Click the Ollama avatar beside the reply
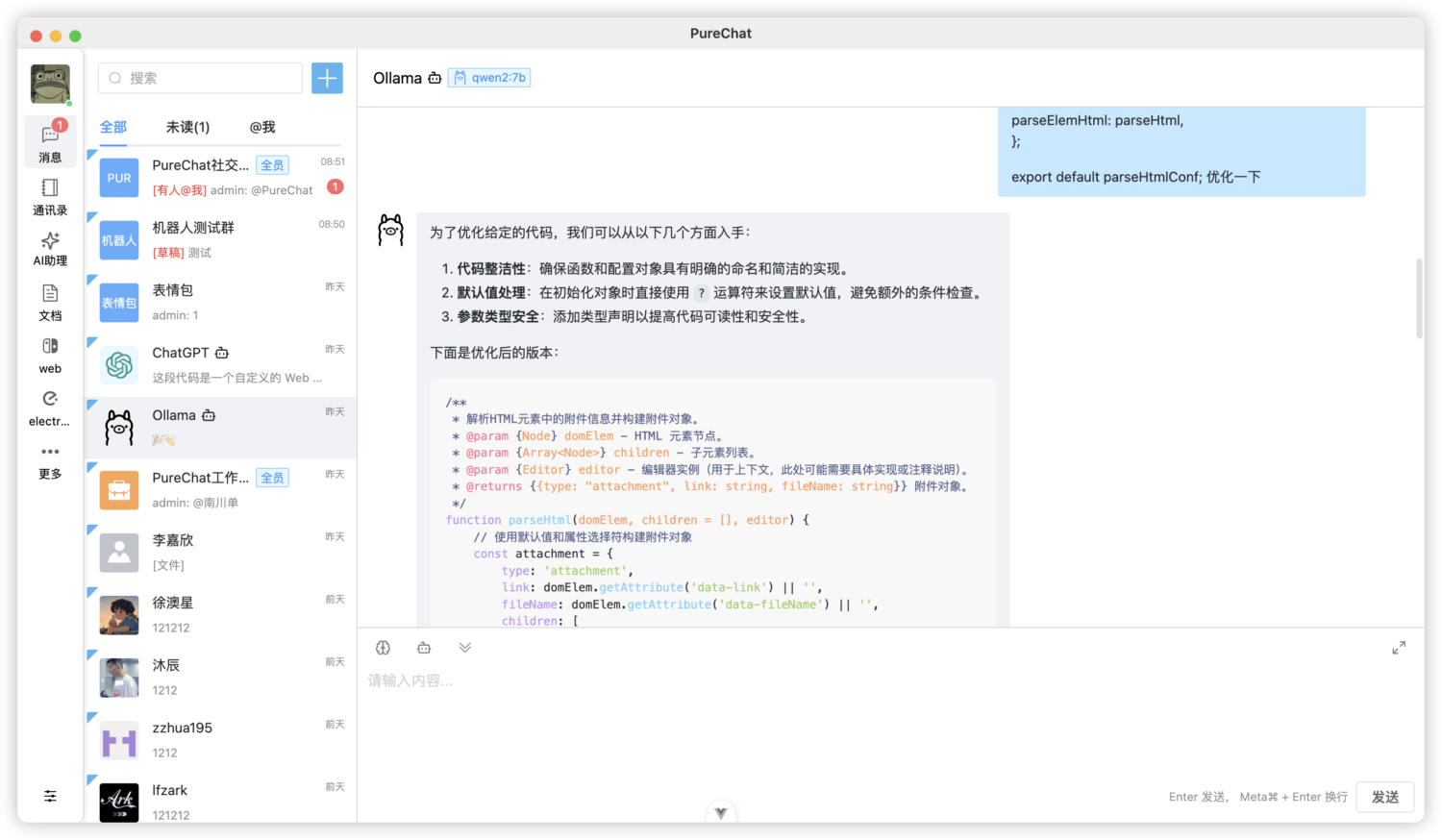The height and width of the screenshot is (840, 1442). [390, 231]
